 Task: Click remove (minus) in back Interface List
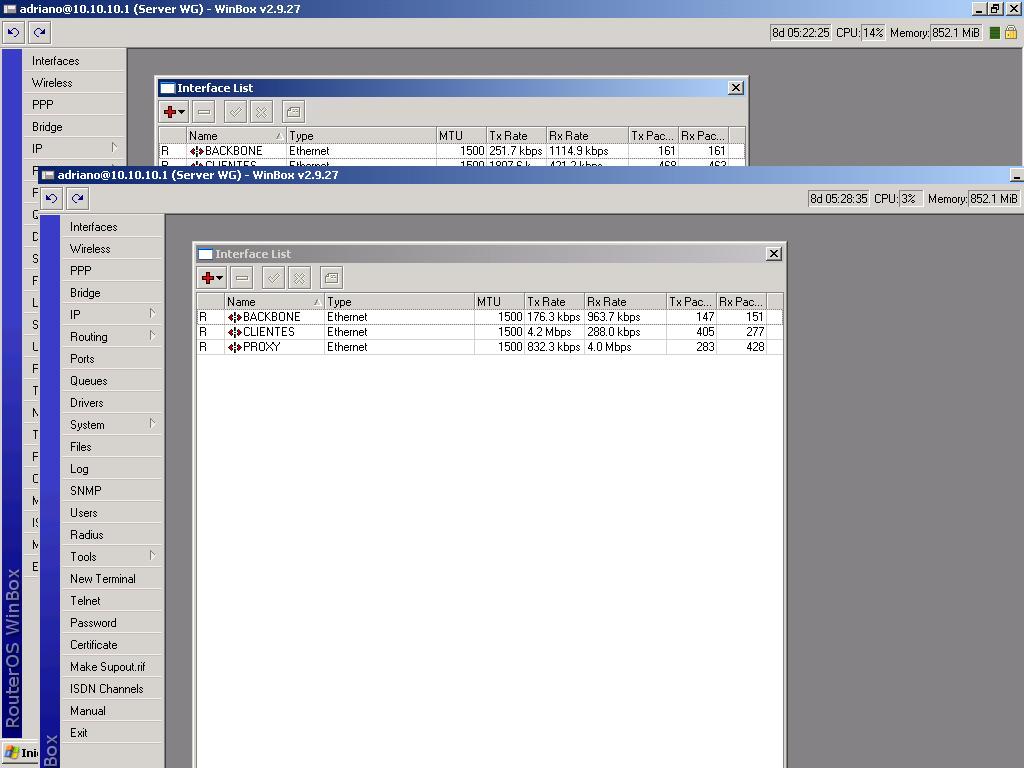204,112
